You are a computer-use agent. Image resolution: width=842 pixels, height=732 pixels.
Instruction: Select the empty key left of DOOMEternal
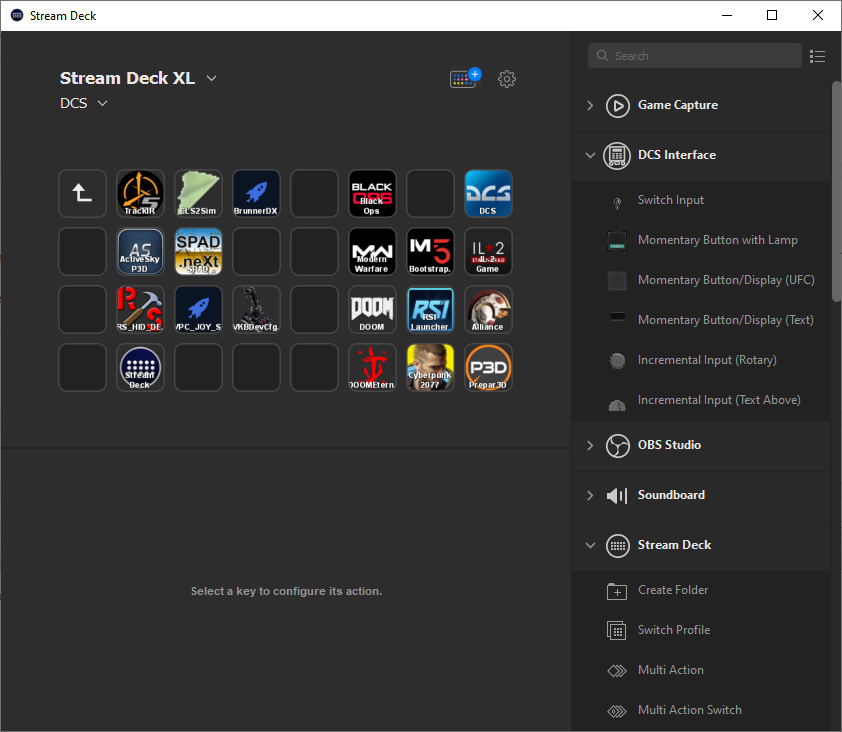coord(314,367)
